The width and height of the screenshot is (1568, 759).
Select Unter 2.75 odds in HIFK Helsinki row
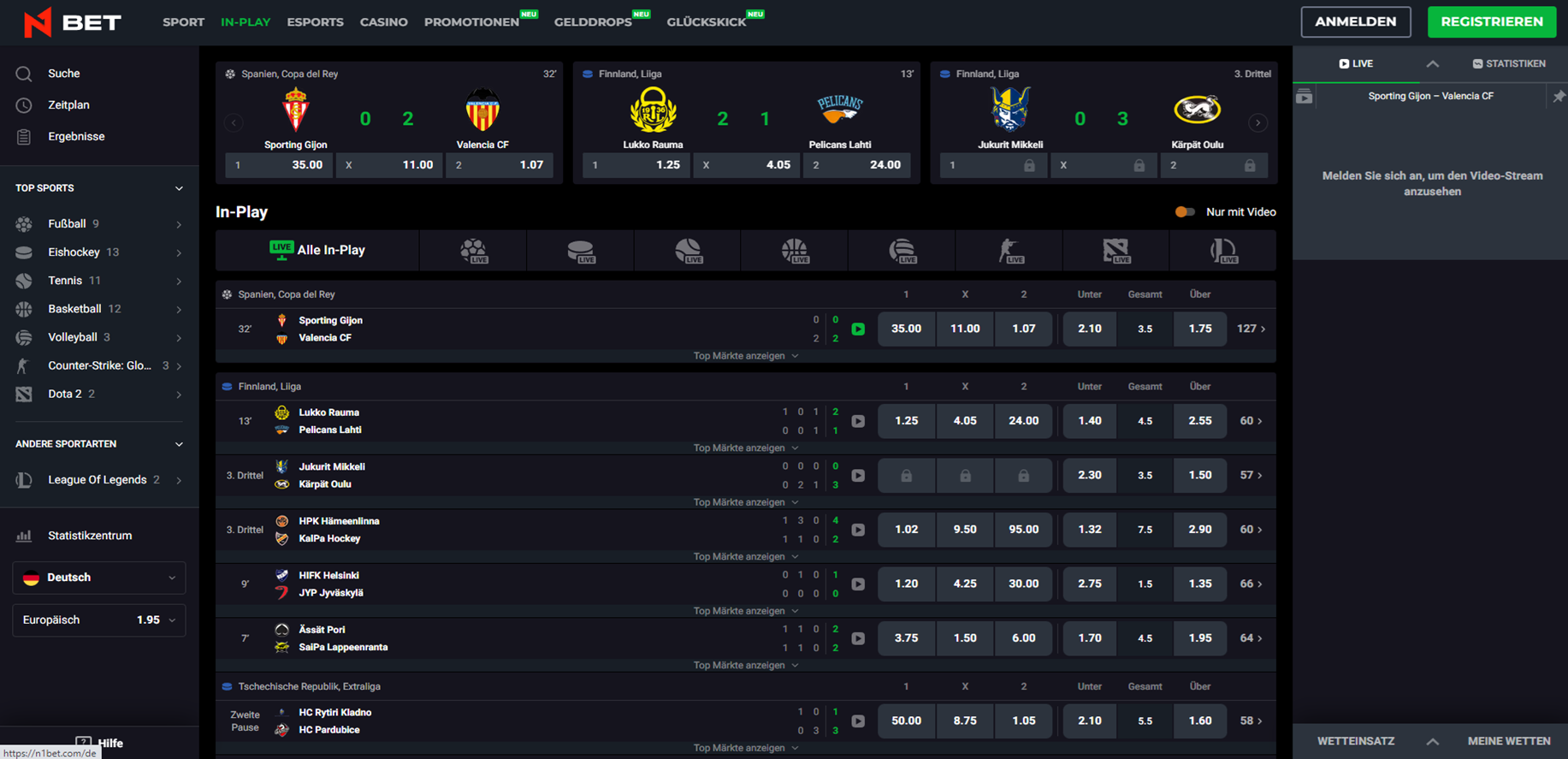tap(1089, 584)
